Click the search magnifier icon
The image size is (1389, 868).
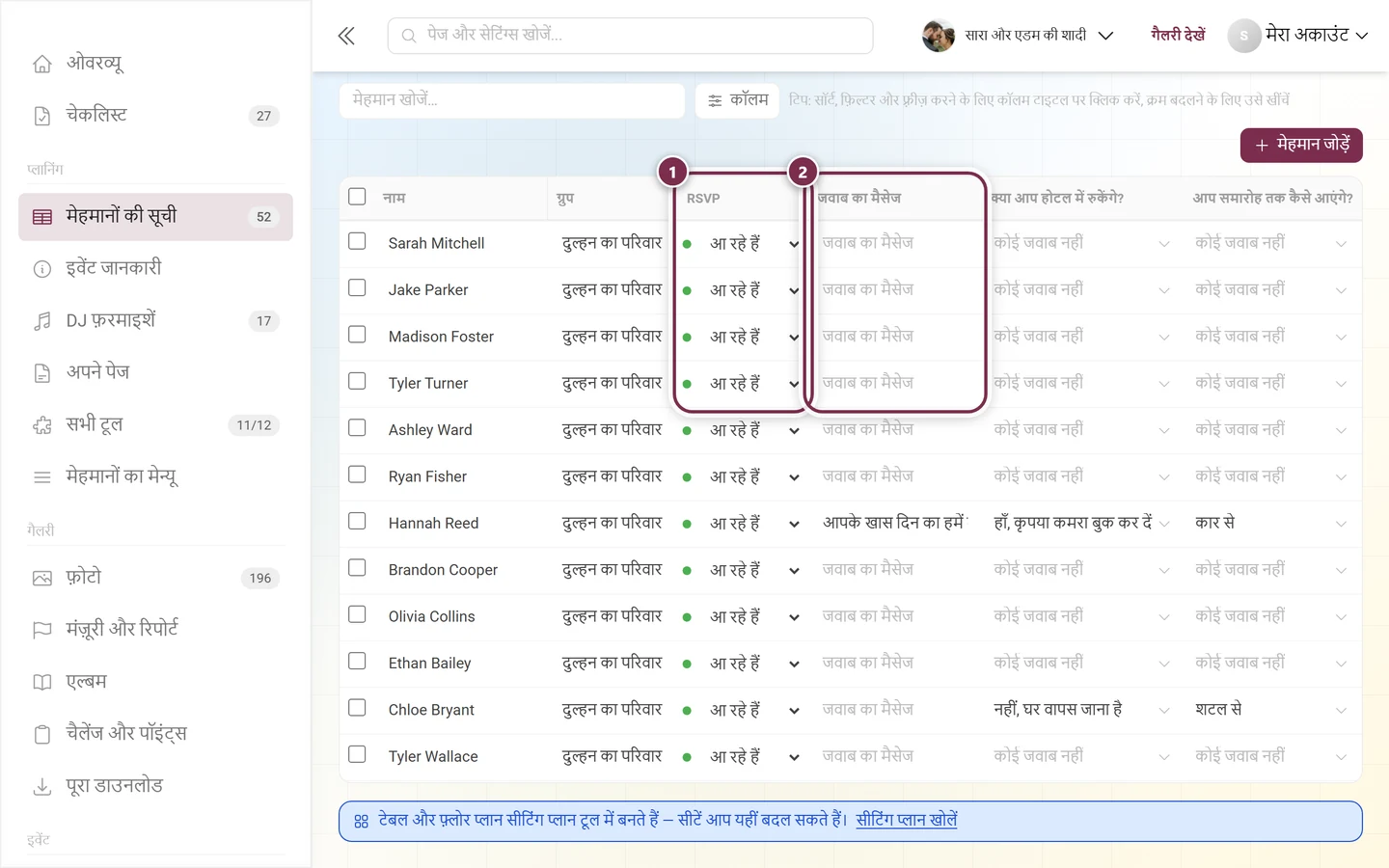409,36
